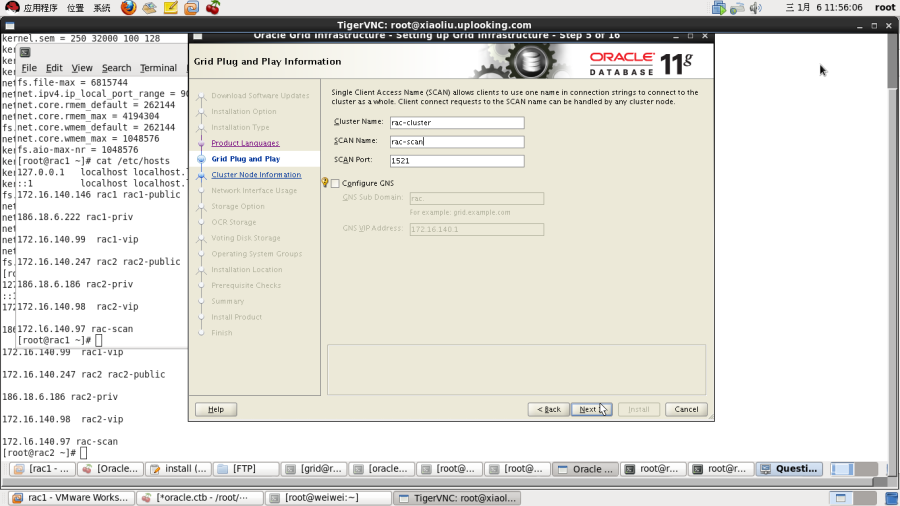Click the volume speaker icon in top panel
The width and height of the screenshot is (900, 506).
(x=755, y=7)
